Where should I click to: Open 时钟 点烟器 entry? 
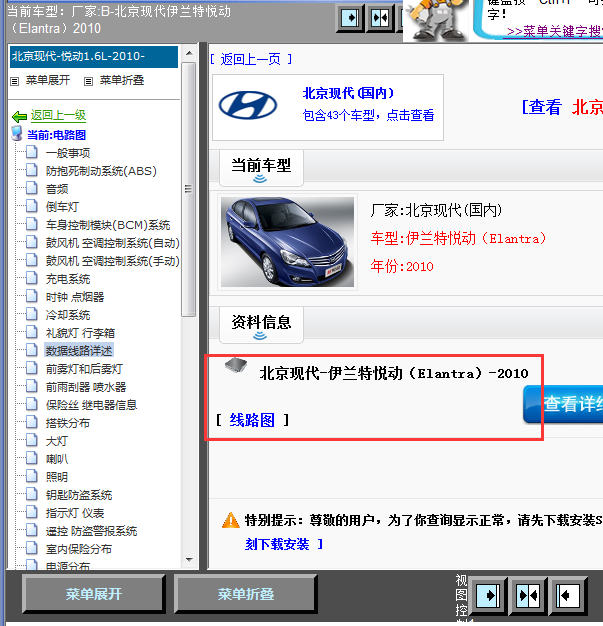[x=75, y=297]
